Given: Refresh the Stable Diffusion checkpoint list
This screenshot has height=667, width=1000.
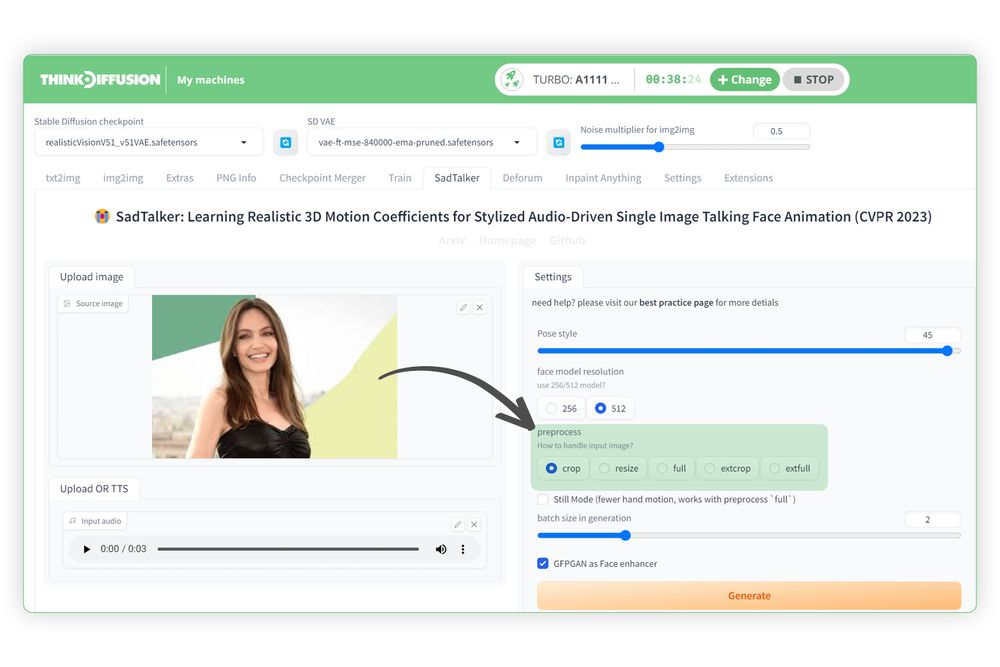Looking at the screenshot, I should (x=285, y=143).
